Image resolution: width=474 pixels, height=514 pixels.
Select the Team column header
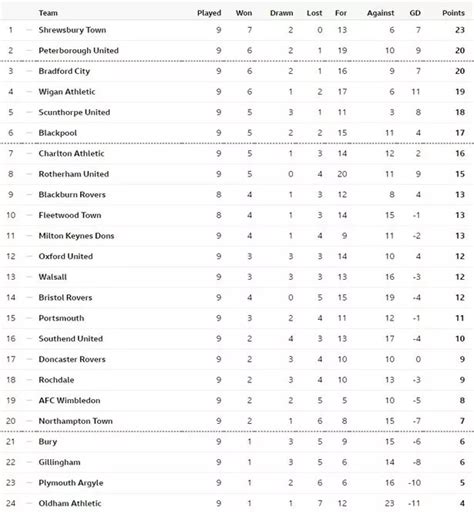click(48, 13)
